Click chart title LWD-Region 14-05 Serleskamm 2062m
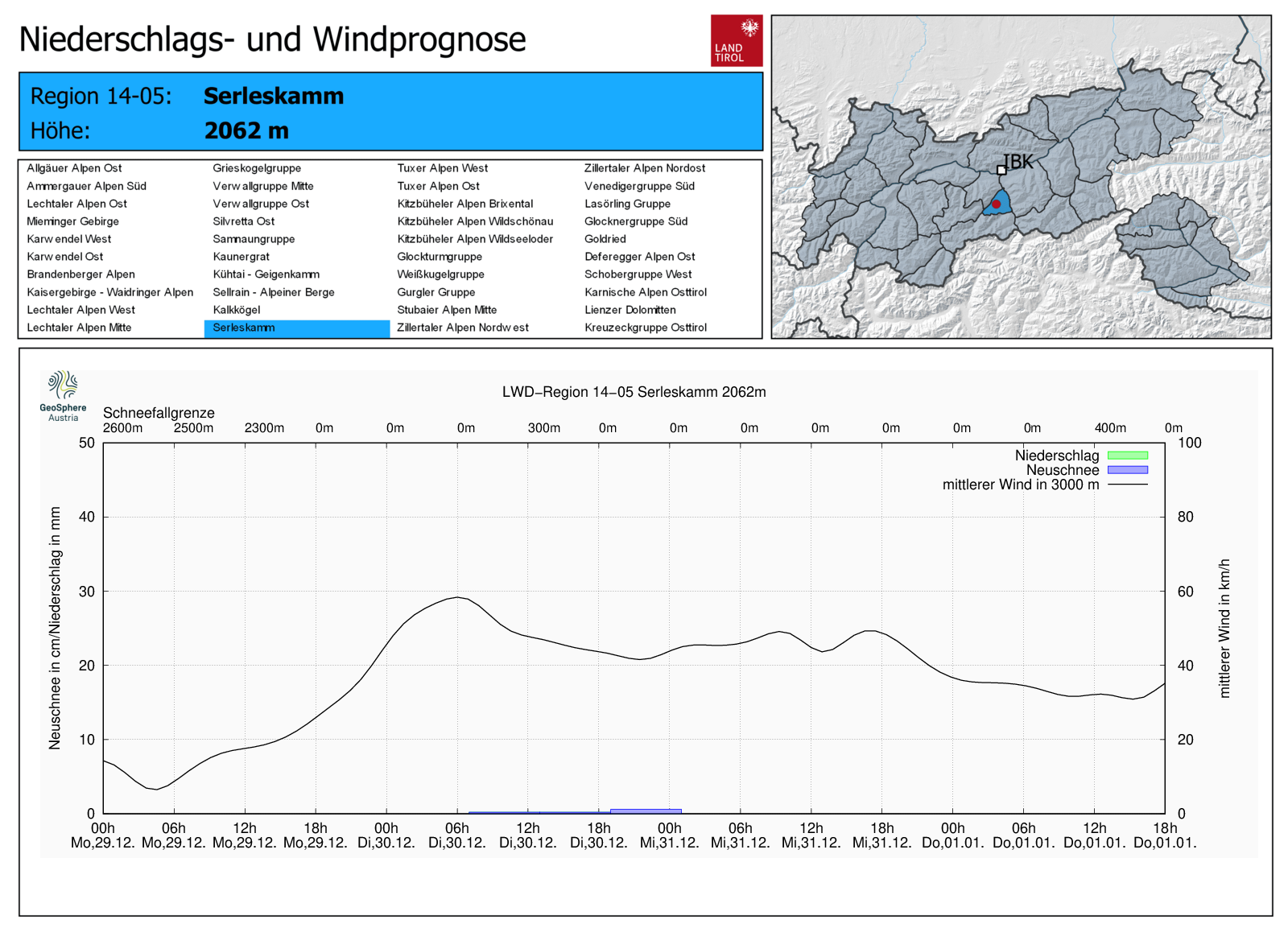 point(634,392)
